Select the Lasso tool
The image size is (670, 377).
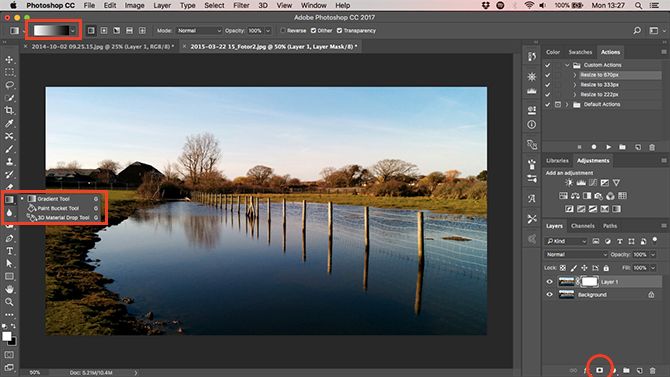9,85
